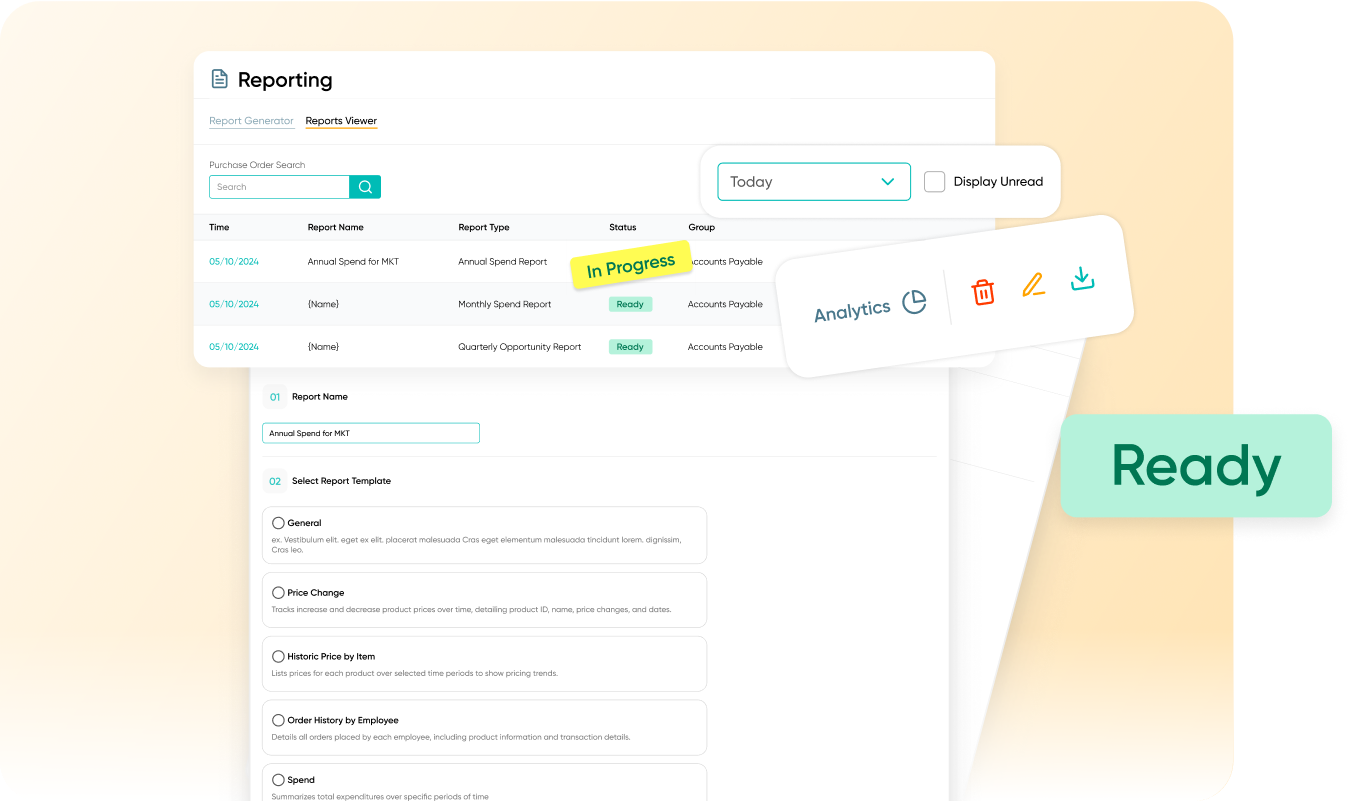1352x801 pixels.
Task: Choose Historic Price by Item template
Action: [x=278, y=657]
